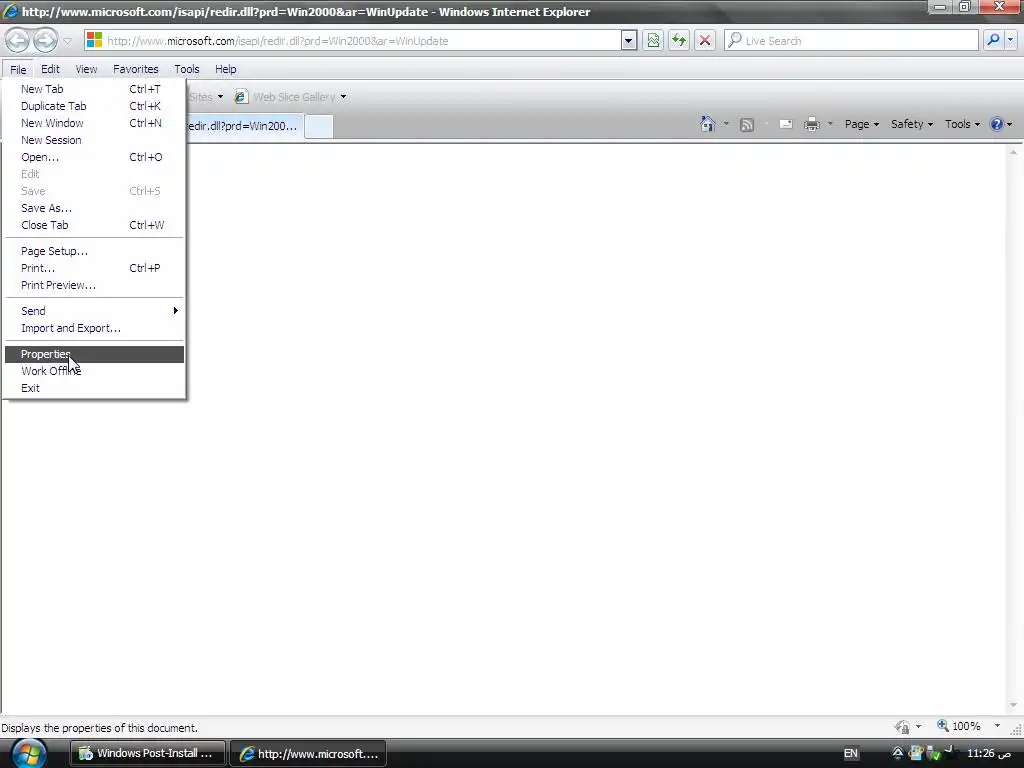Image resolution: width=1024 pixels, height=768 pixels.
Task: Expand the Send submenu
Action: click(x=95, y=311)
